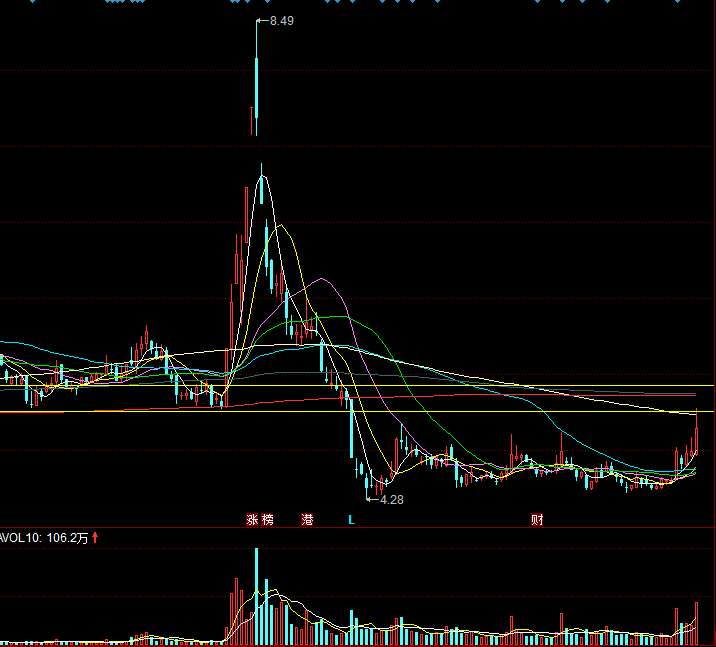Click the 财 financial report marker
716x647 pixels.
[537, 520]
